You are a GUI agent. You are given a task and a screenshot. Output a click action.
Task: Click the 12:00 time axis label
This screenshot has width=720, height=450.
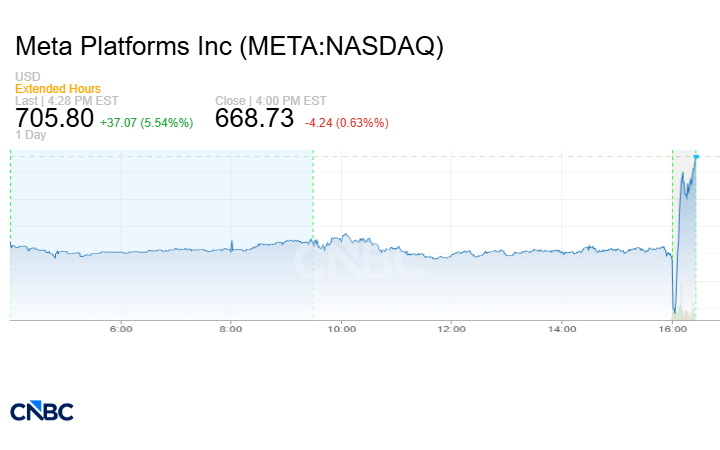point(452,328)
